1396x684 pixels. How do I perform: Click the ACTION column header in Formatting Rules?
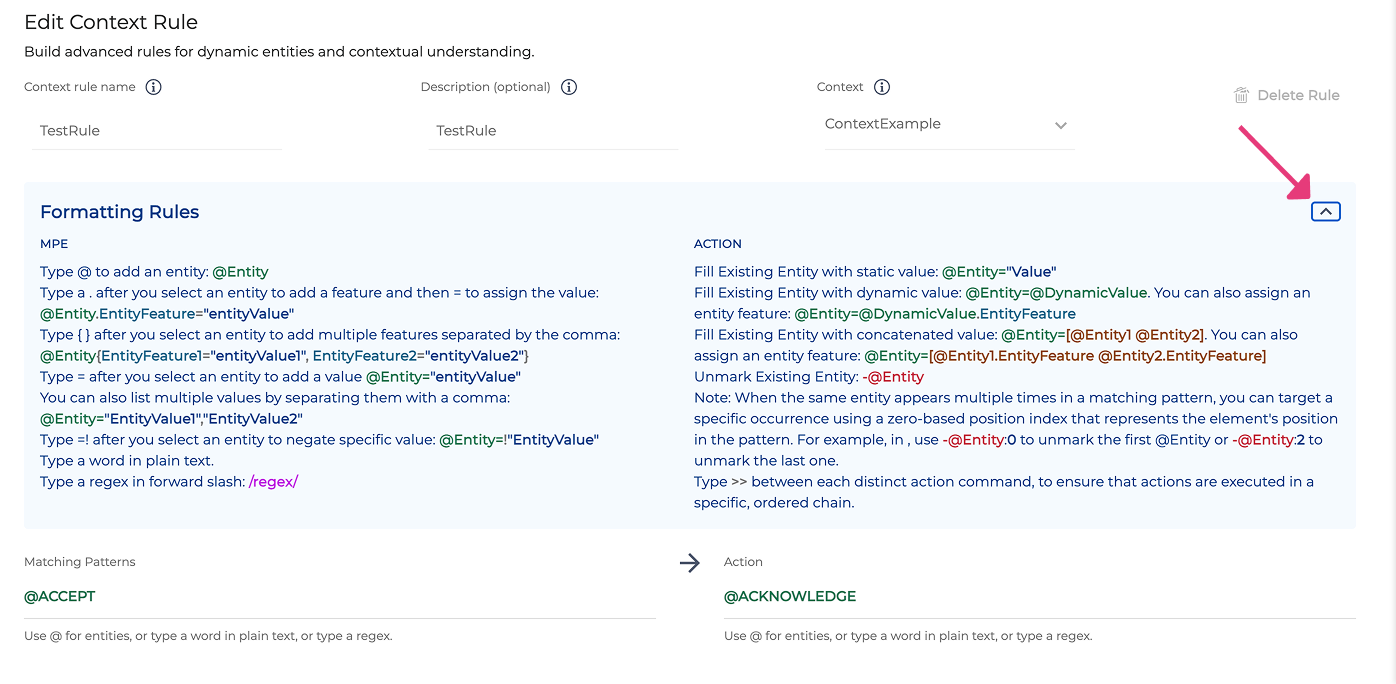point(718,244)
